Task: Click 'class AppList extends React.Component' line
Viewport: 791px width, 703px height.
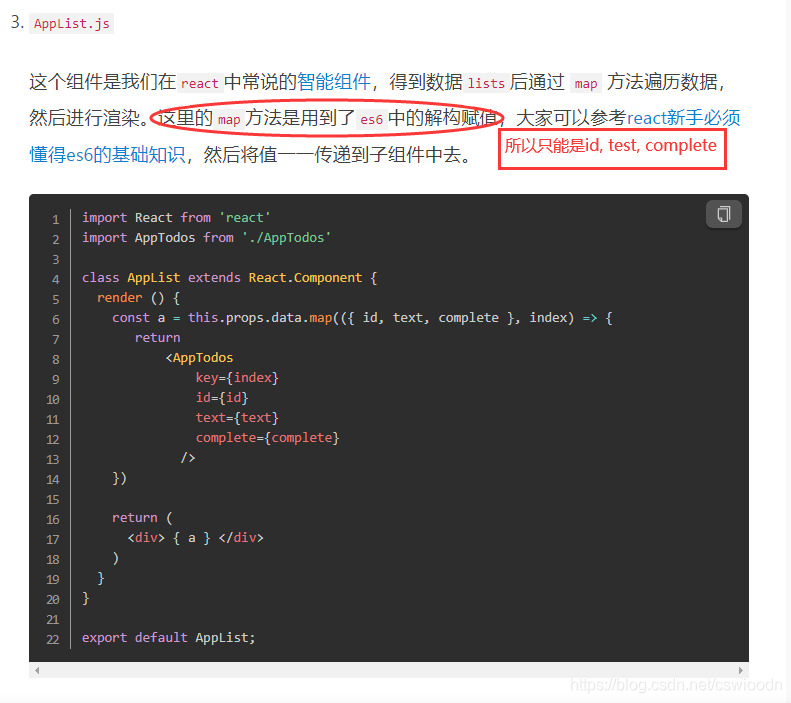Action: pos(230,277)
